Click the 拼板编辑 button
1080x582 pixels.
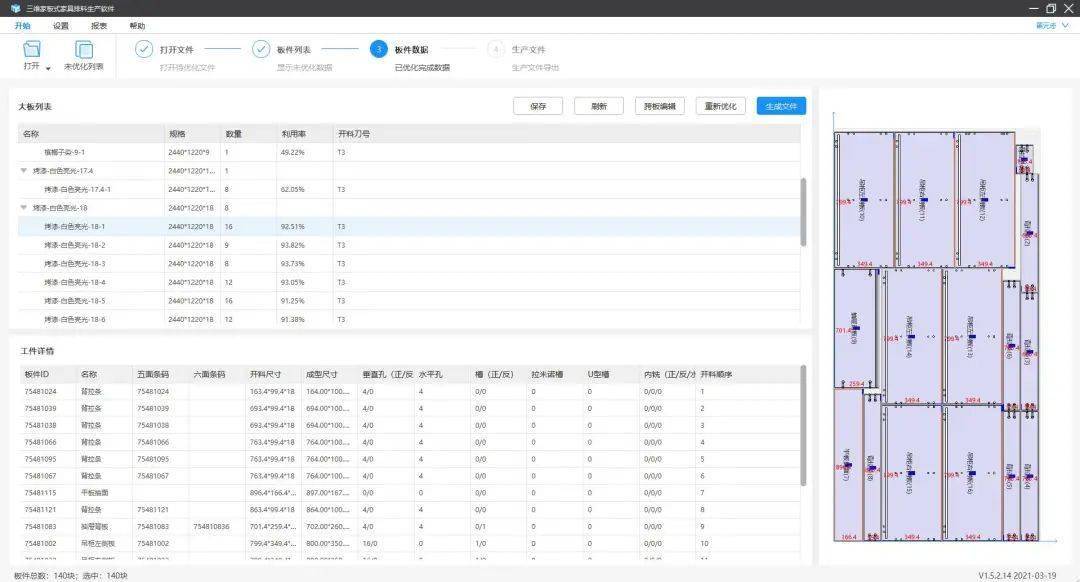click(x=660, y=106)
